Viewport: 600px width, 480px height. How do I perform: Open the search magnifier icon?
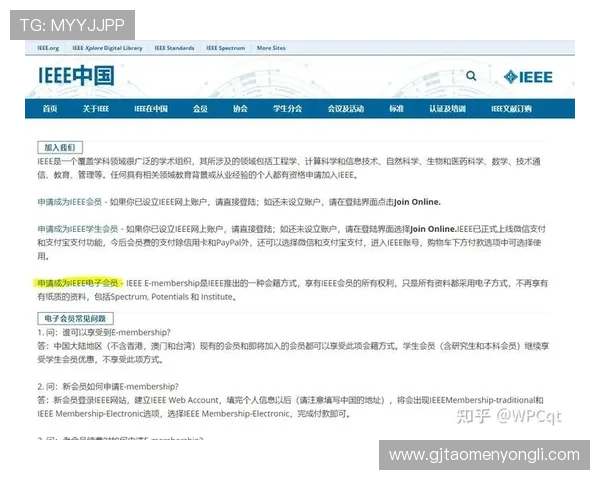471,76
